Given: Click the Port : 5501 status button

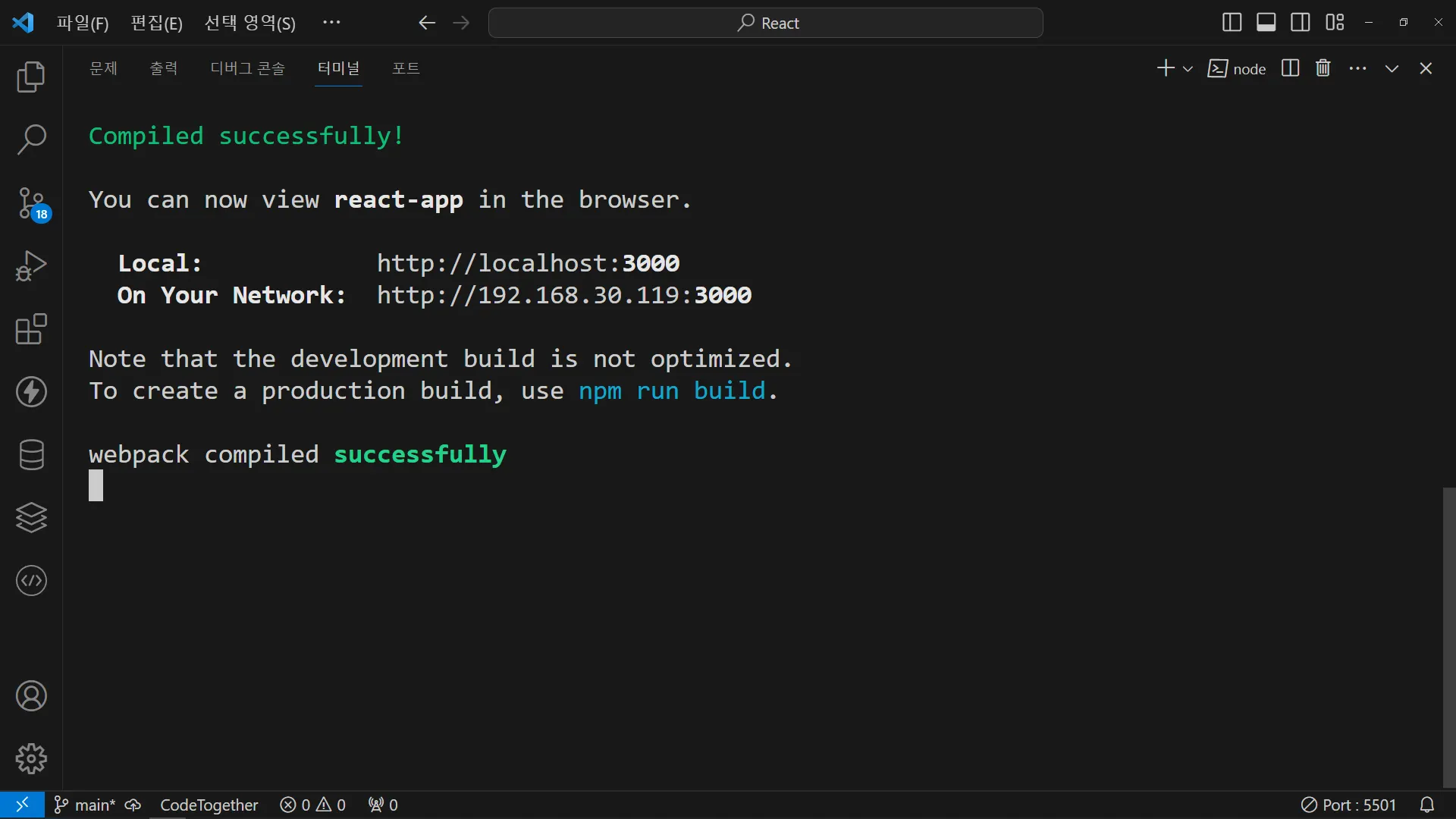Looking at the screenshot, I should [1349, 805].
